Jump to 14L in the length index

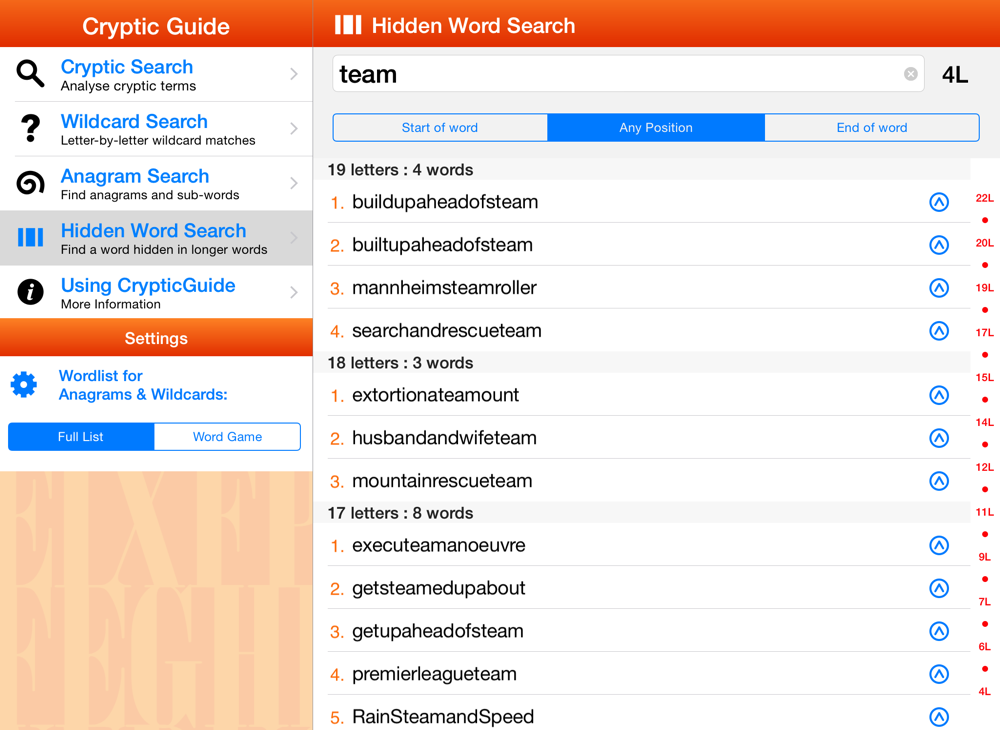point(985,422)
